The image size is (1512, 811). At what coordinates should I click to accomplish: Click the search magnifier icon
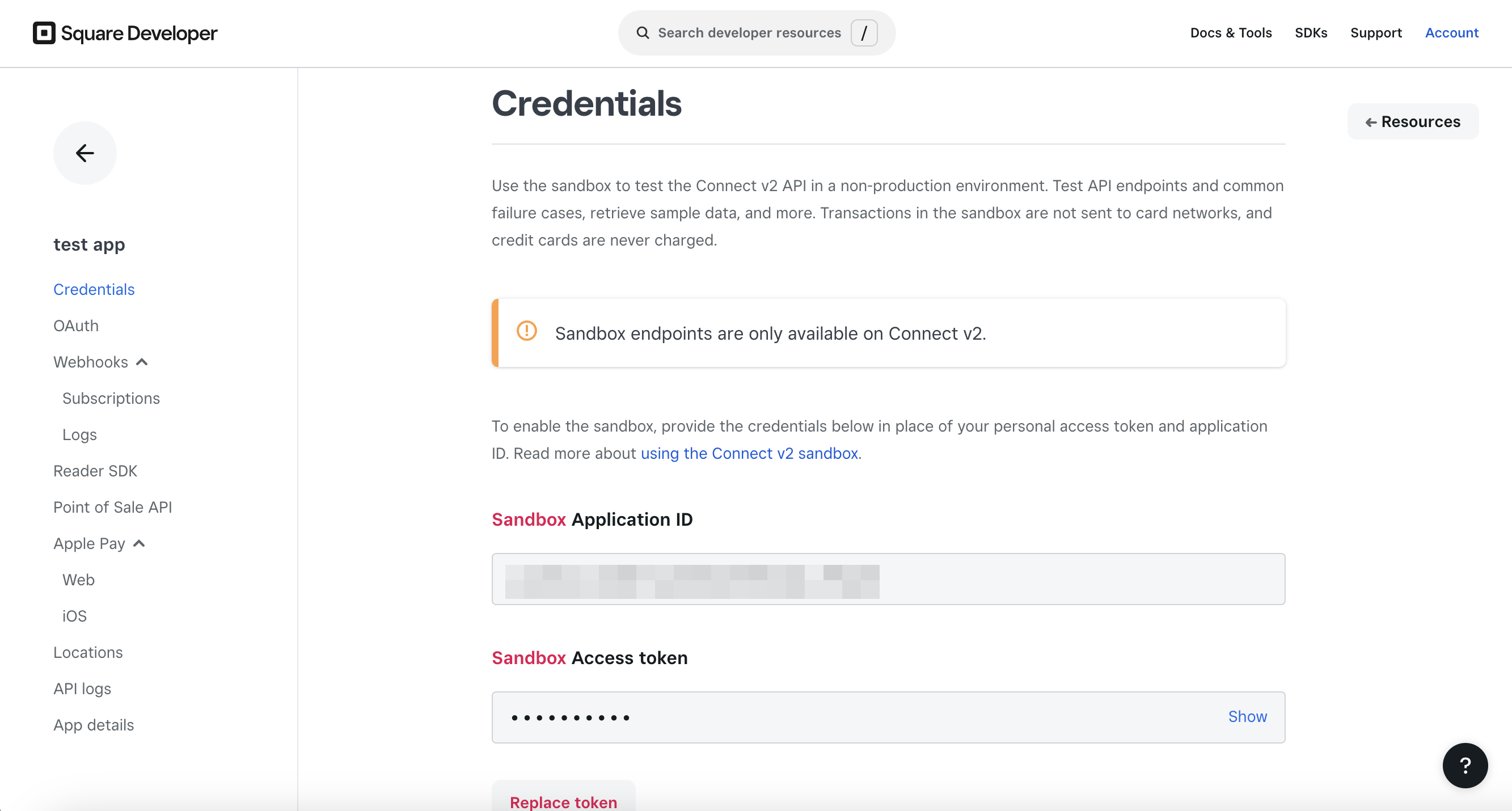pyautogui.click(x=643, y=33)
